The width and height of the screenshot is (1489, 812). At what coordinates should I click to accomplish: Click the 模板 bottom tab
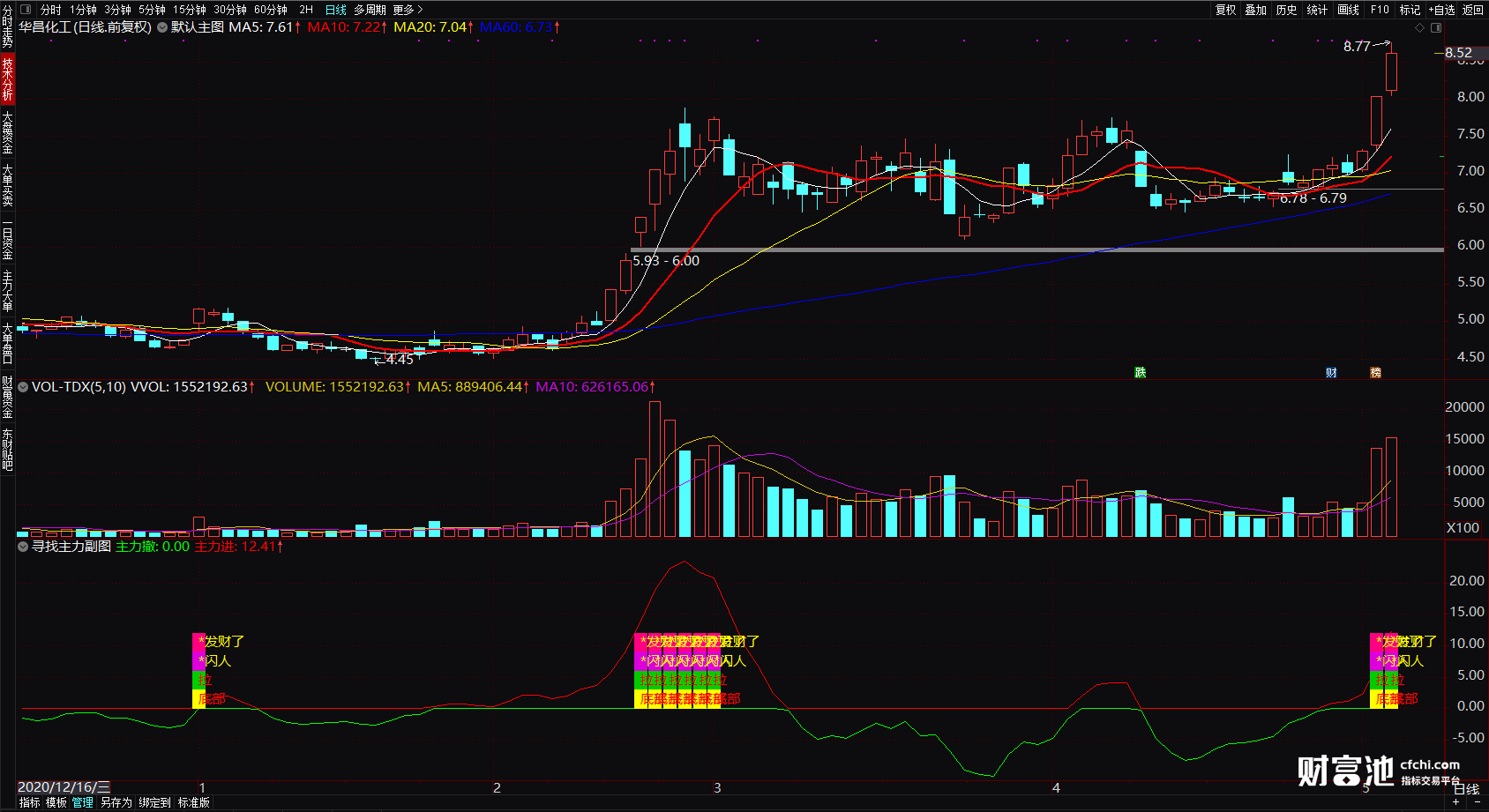point(56,802)
